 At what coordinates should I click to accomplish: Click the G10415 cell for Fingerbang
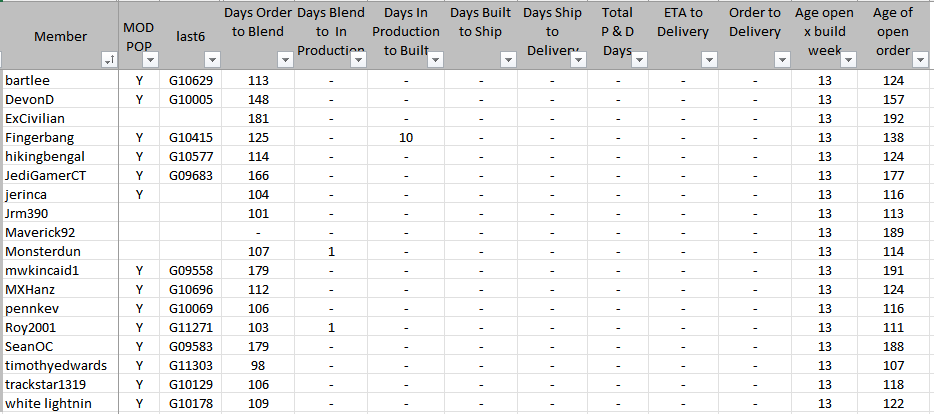[x=190, y=137]
